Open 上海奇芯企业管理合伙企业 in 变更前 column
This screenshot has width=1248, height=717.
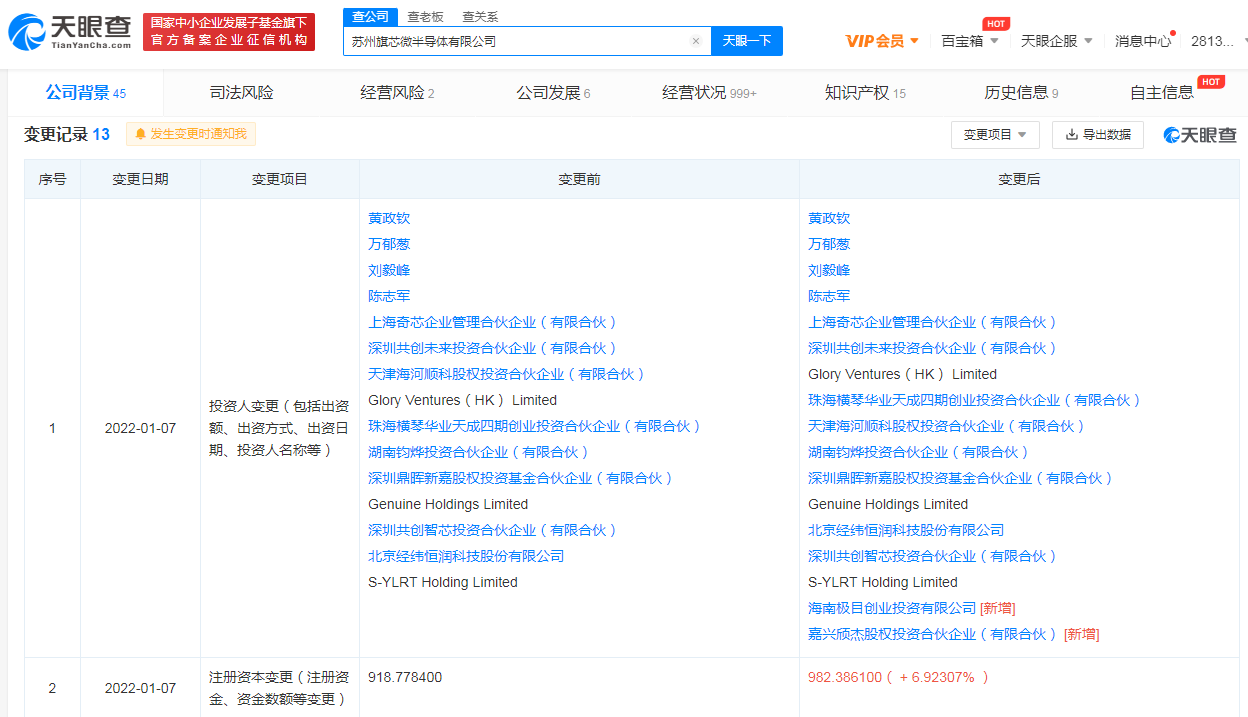point(493,322)
